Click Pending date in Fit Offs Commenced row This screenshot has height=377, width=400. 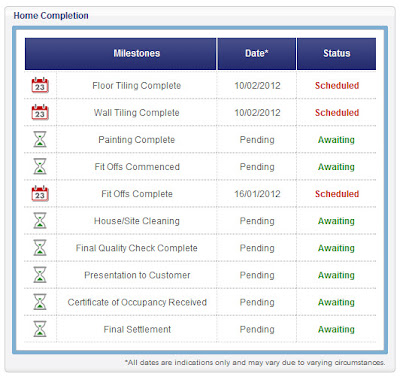click(257, 167)
